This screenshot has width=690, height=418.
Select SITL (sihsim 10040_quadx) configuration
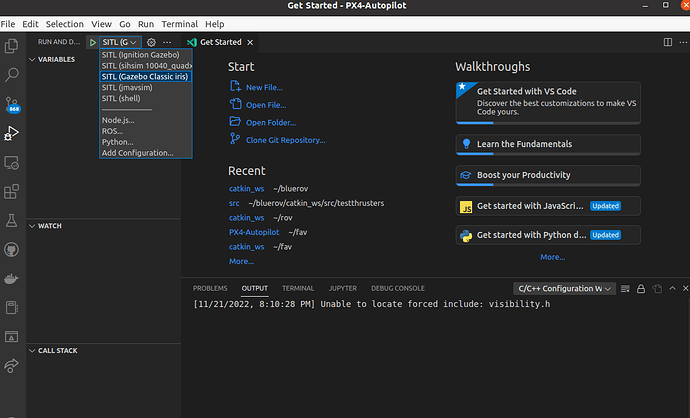pyautogui.click(x=146, y=66)
